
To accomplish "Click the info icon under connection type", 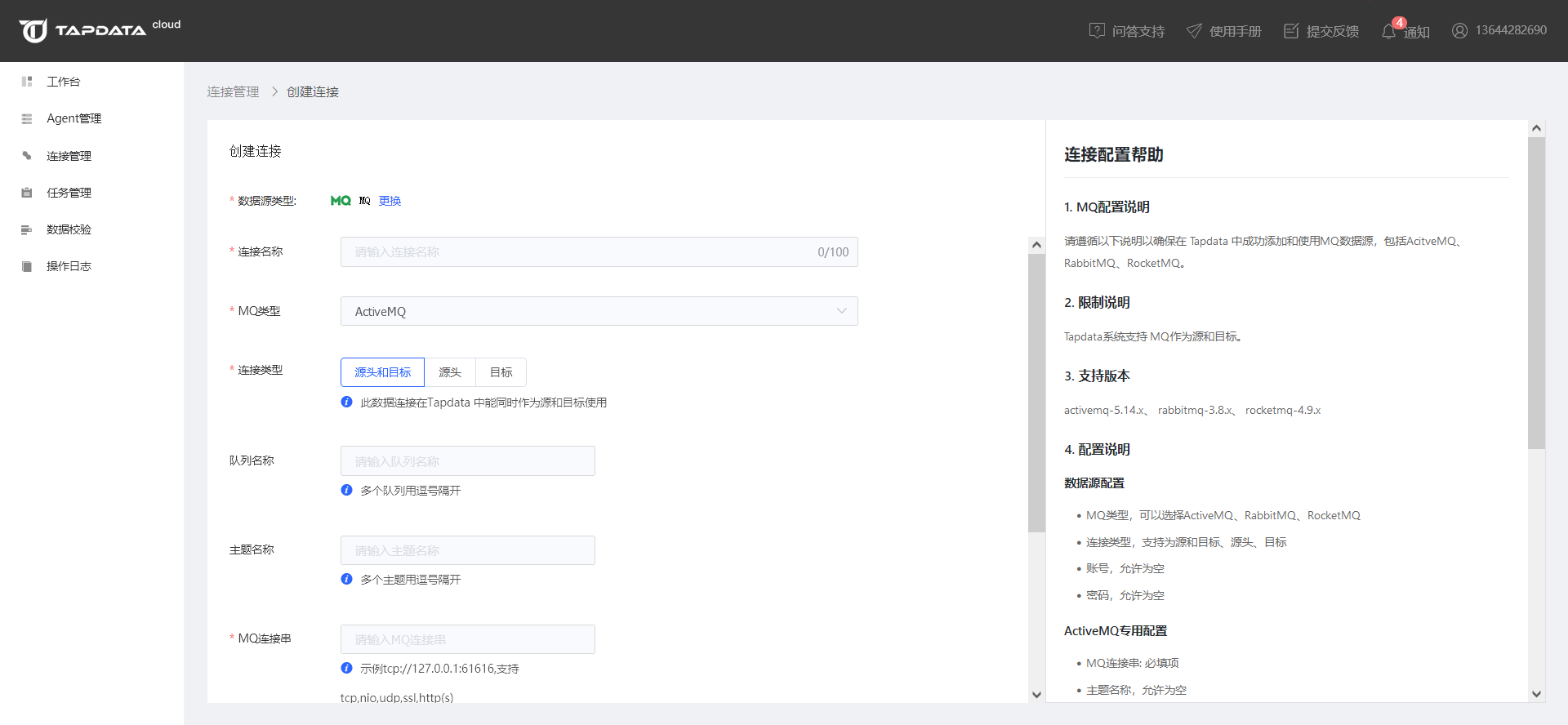I will [346, 402].
